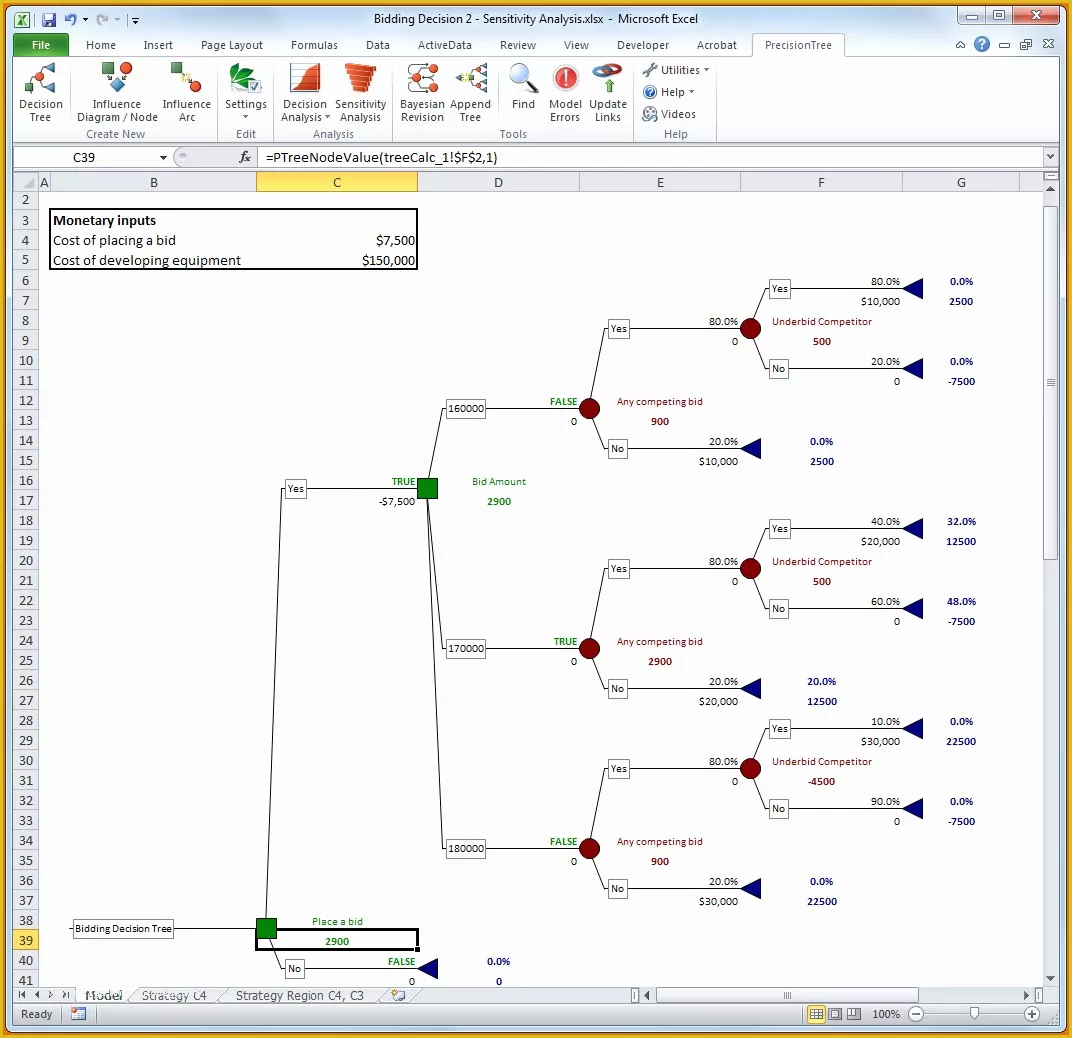Click the macro recording status bar icon

[79, 1014]
